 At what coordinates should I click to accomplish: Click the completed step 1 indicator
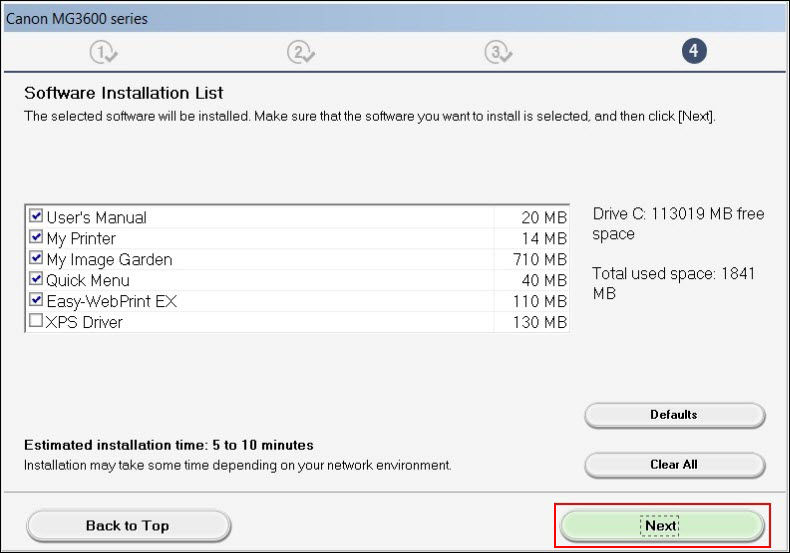click(103, 52)
